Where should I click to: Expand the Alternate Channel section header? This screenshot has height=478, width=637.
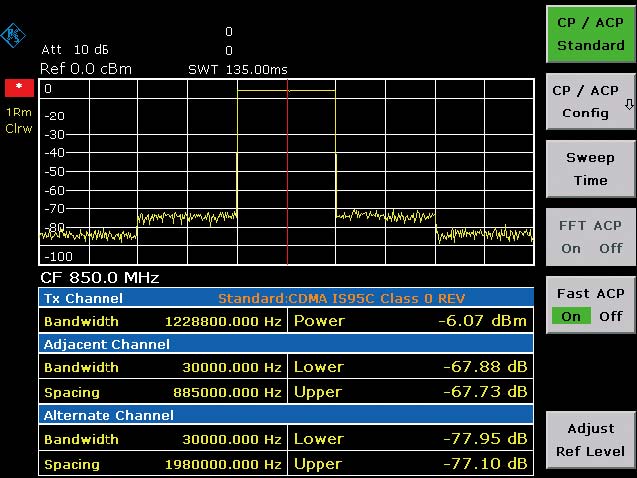click(x=108, y=415)
